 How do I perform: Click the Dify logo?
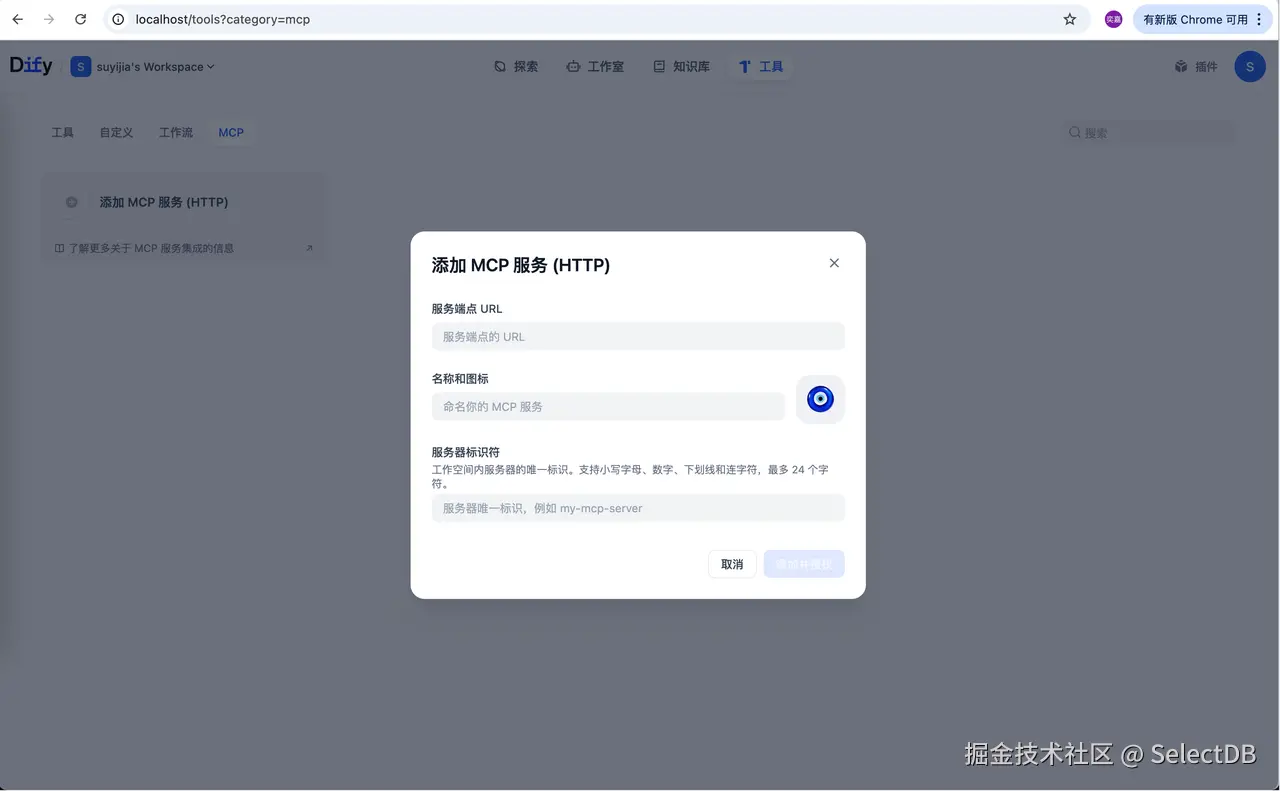point(30,65)
